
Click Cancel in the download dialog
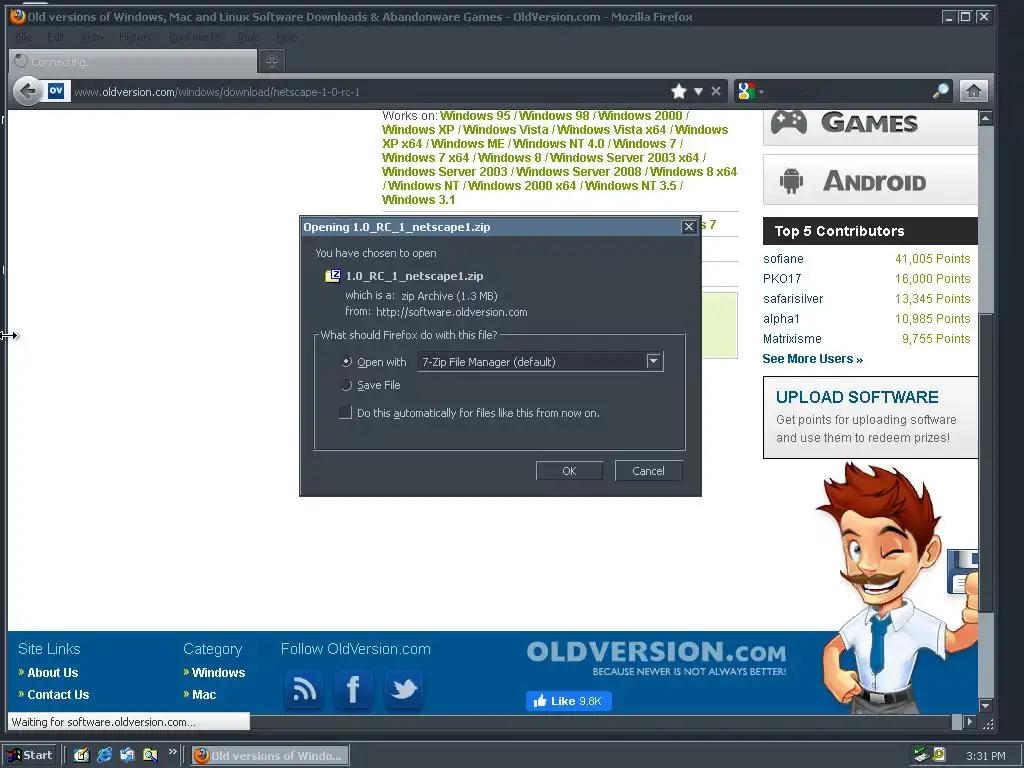pyautogui.click(x=648, y=471)
